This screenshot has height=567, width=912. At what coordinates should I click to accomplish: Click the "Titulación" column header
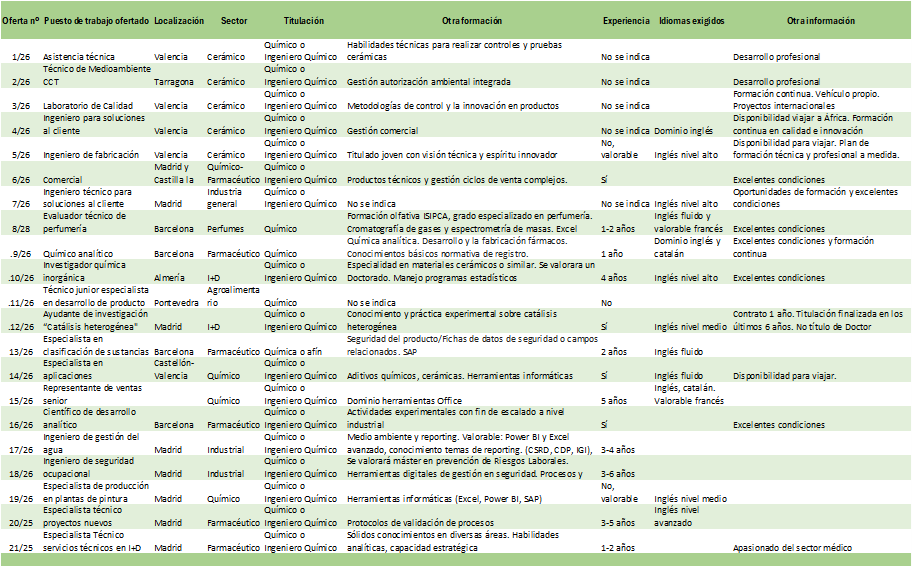[302, 20]
